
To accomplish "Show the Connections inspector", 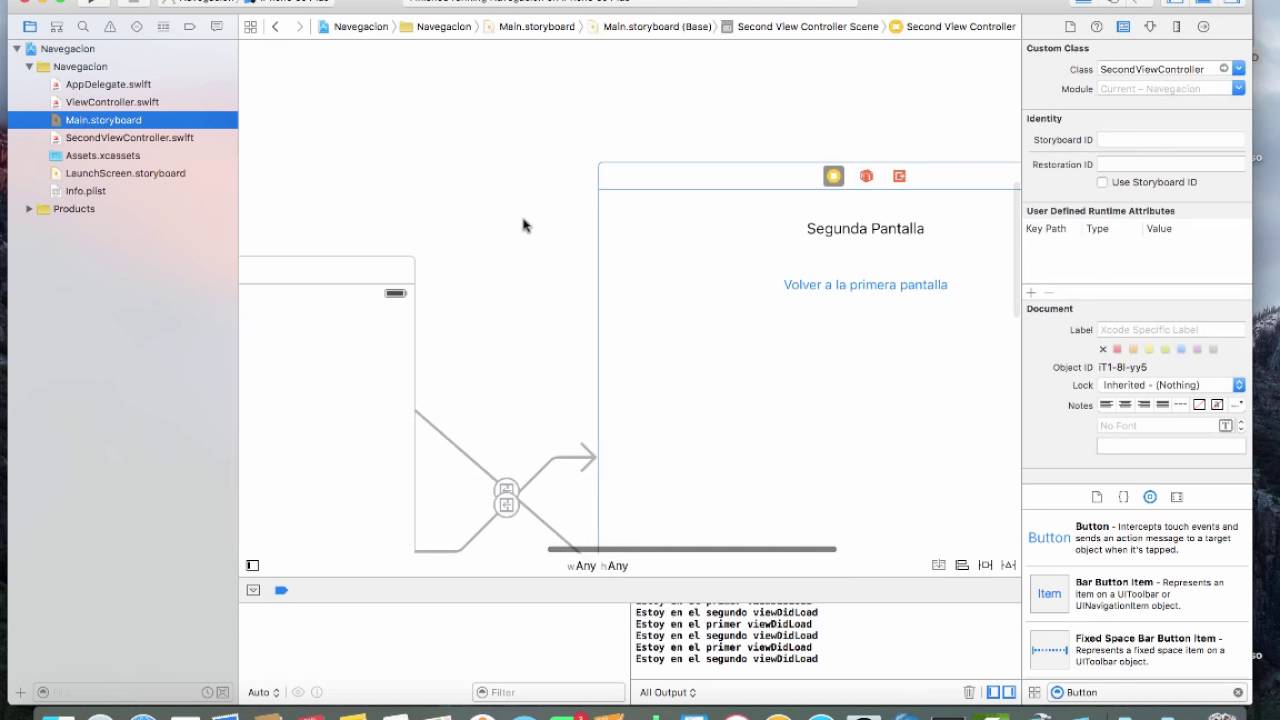I will pos(1203,27).
